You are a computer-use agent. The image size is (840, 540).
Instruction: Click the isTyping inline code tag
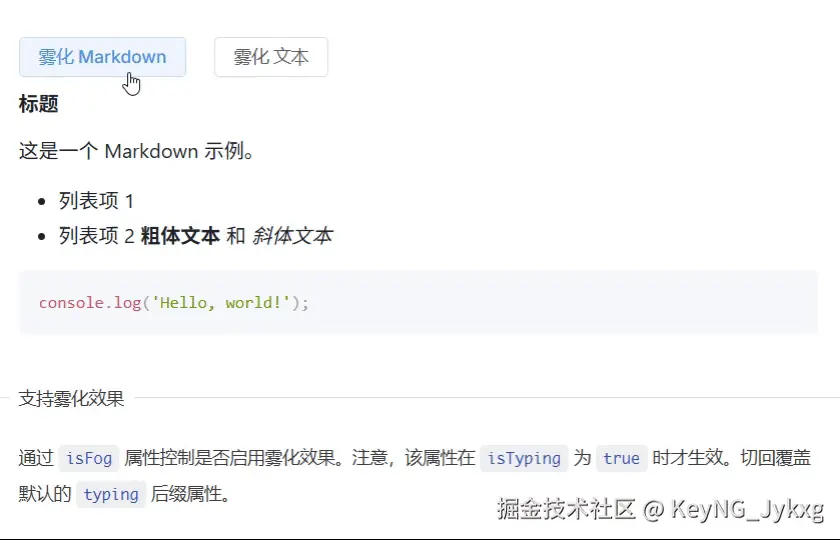[x=524, y=458]
